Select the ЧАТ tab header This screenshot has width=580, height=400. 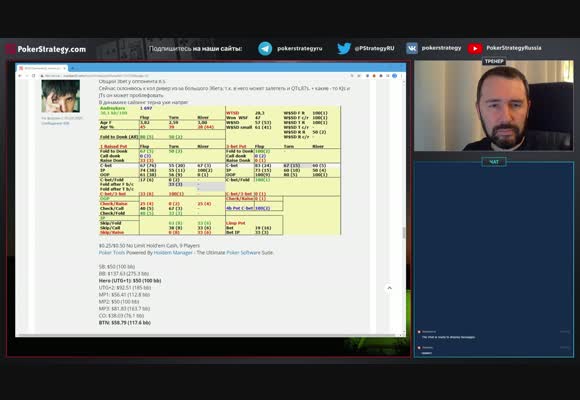click(494, 162)
